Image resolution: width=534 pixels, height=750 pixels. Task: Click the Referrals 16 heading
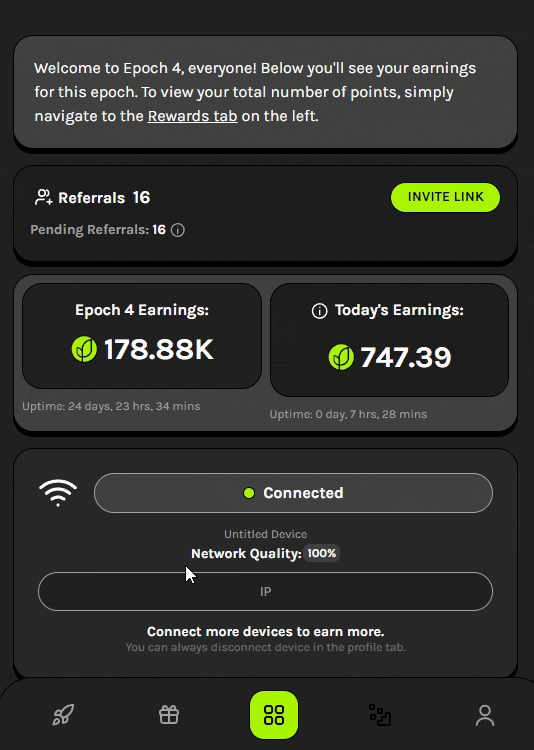click(104, 198)
